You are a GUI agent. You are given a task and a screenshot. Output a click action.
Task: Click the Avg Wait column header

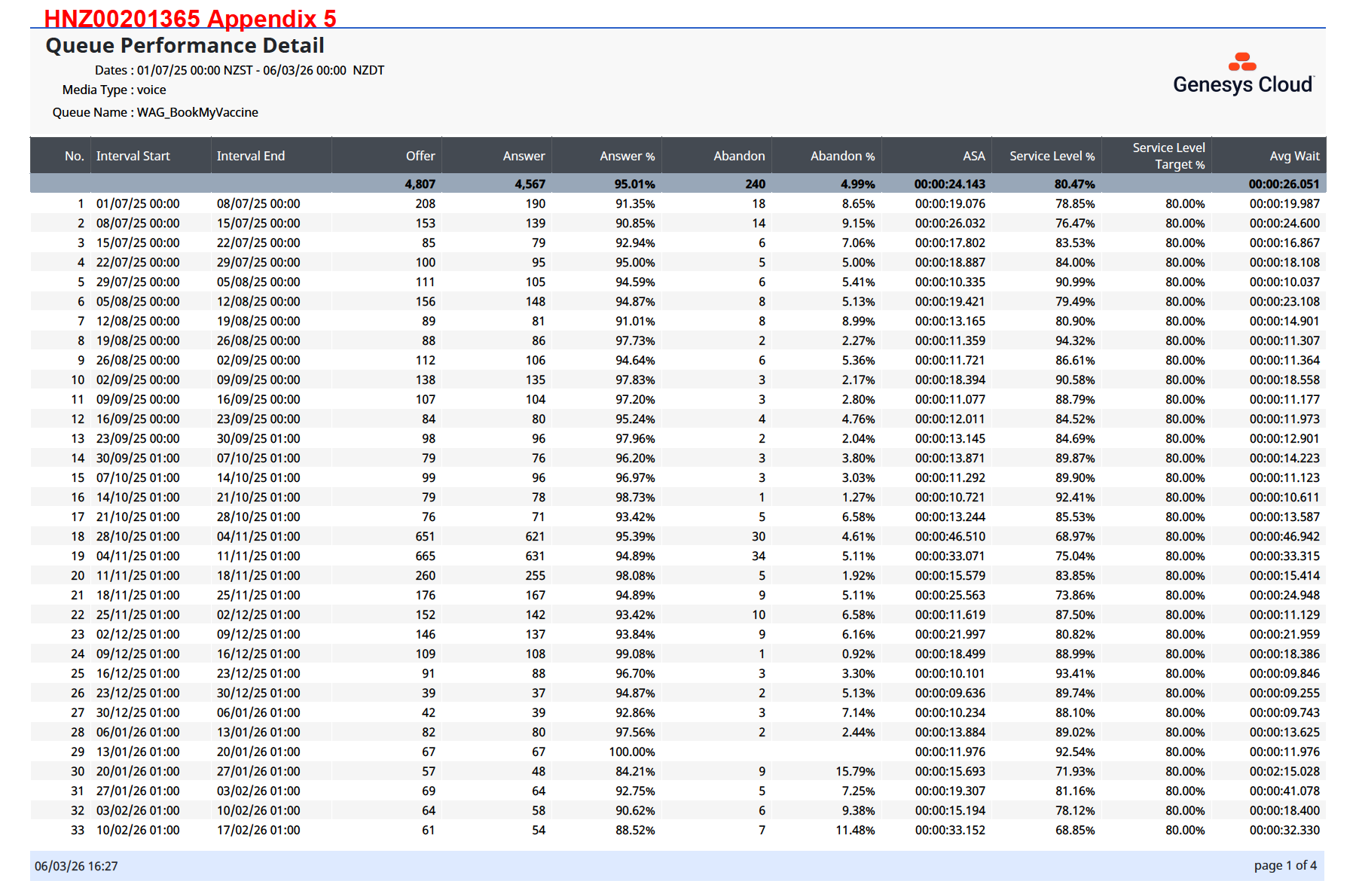pos(1294,156)
